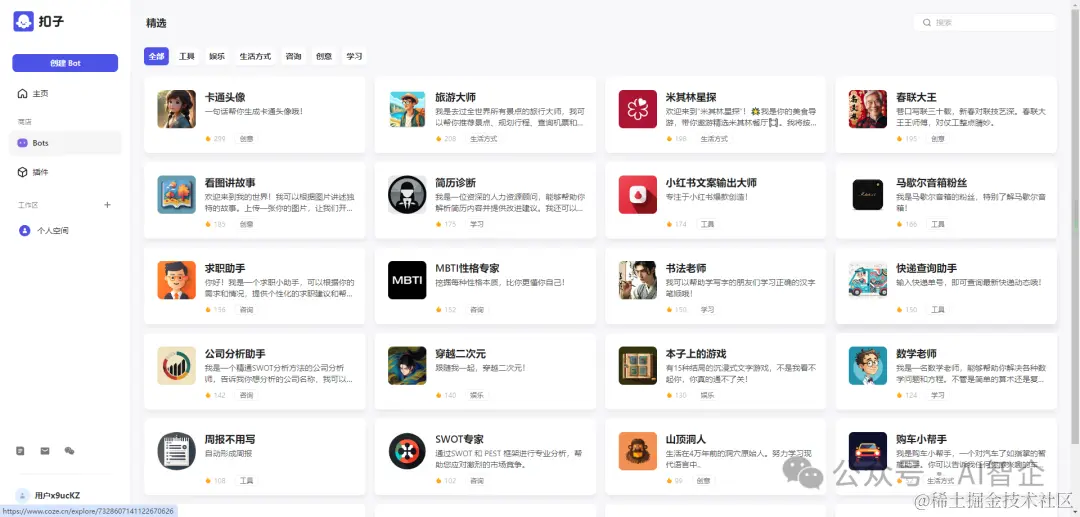Open the black MBTI logo icon
Viewport: 1080px width, 517px height.
(407, 279)
